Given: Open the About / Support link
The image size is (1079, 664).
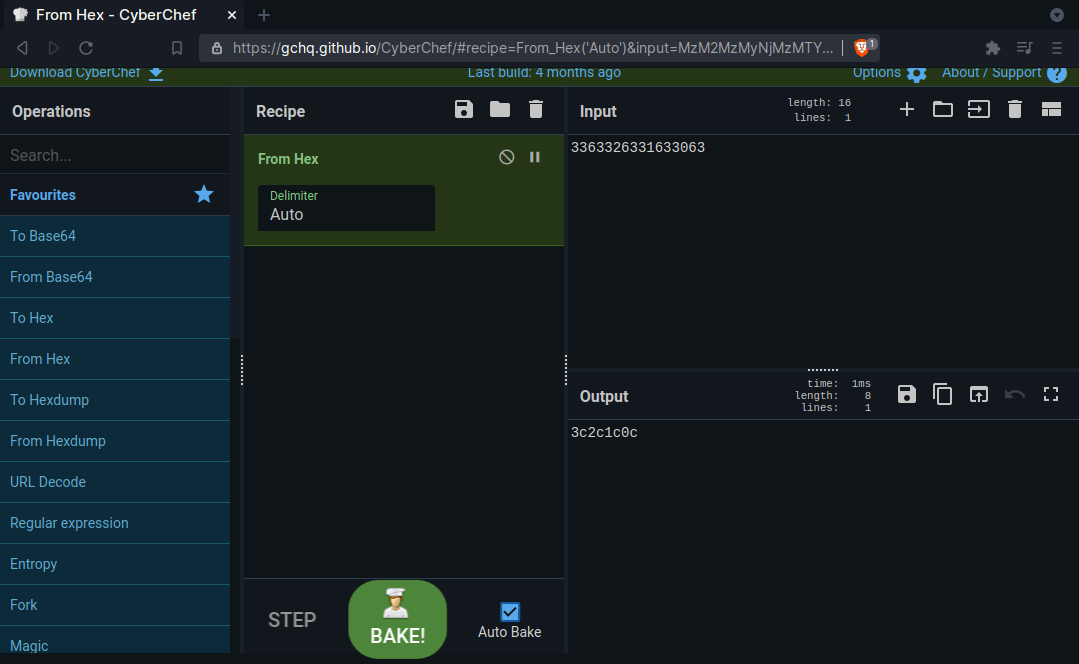Looking at the screenshot, I should (x=1003, y=73).
